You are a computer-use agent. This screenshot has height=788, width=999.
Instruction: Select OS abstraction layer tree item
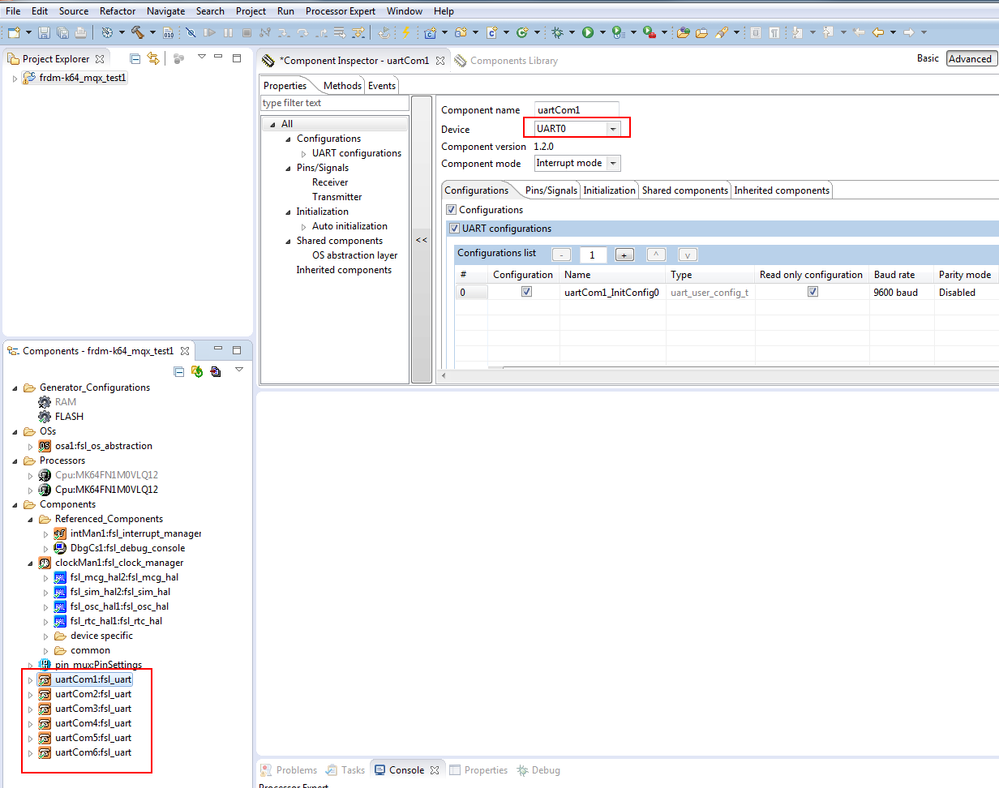354,255
